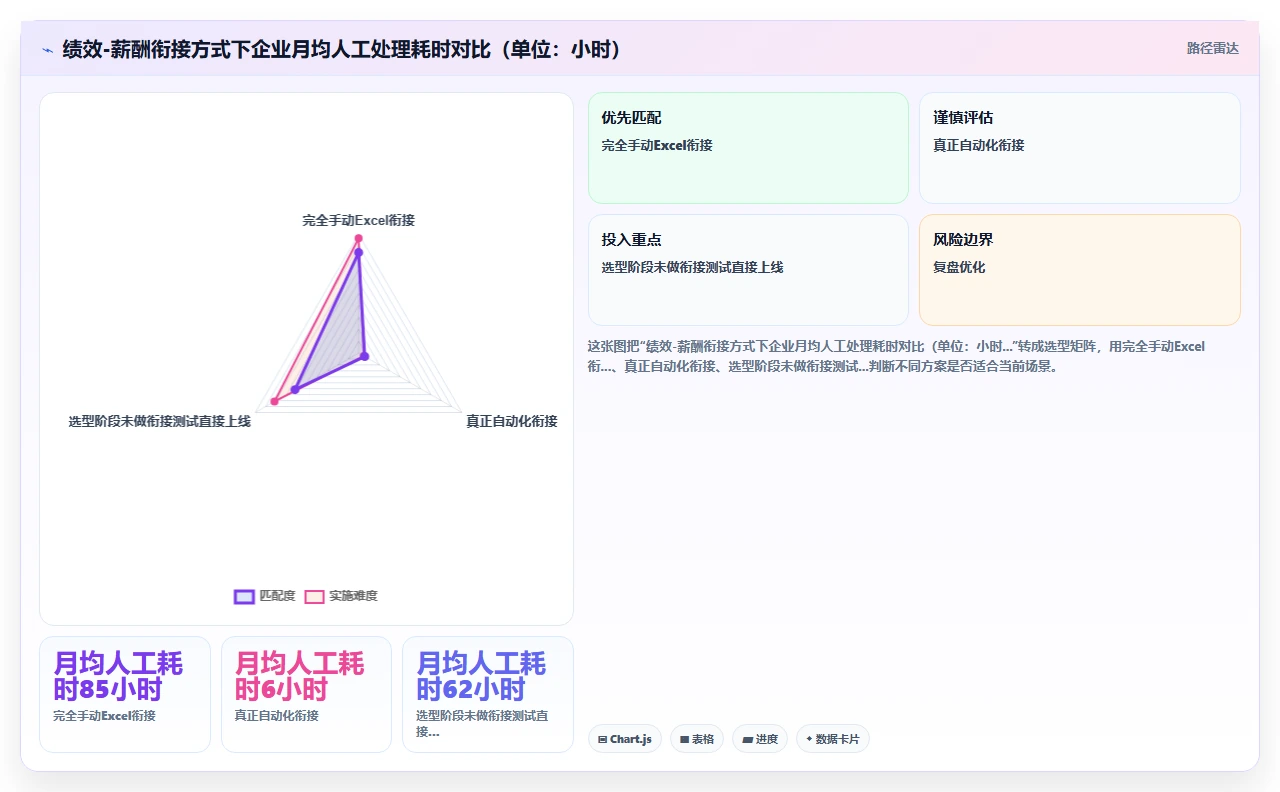This screenshot has width=1280, height=792.
Task: Click the 进度 tag
Action: 760,739
